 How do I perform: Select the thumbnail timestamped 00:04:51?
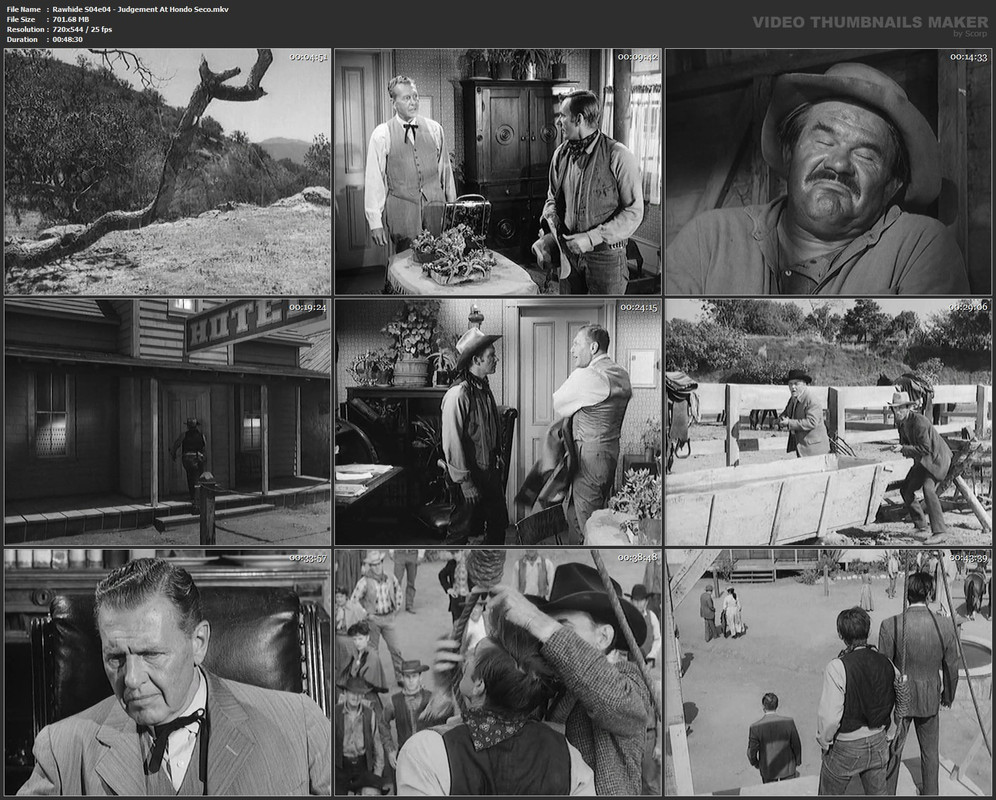pyautogui.click(x=168, y=172)
